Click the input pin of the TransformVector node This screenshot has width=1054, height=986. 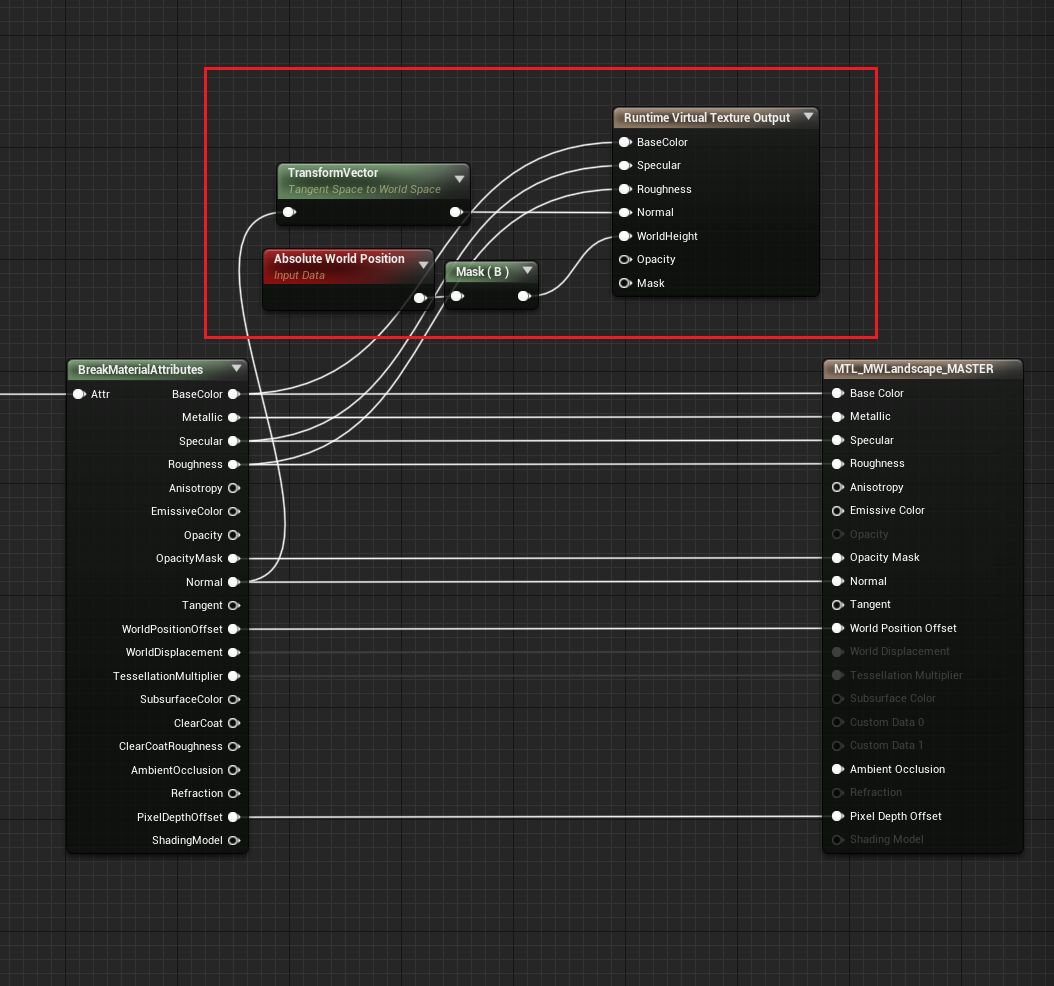tap(289, 212)
